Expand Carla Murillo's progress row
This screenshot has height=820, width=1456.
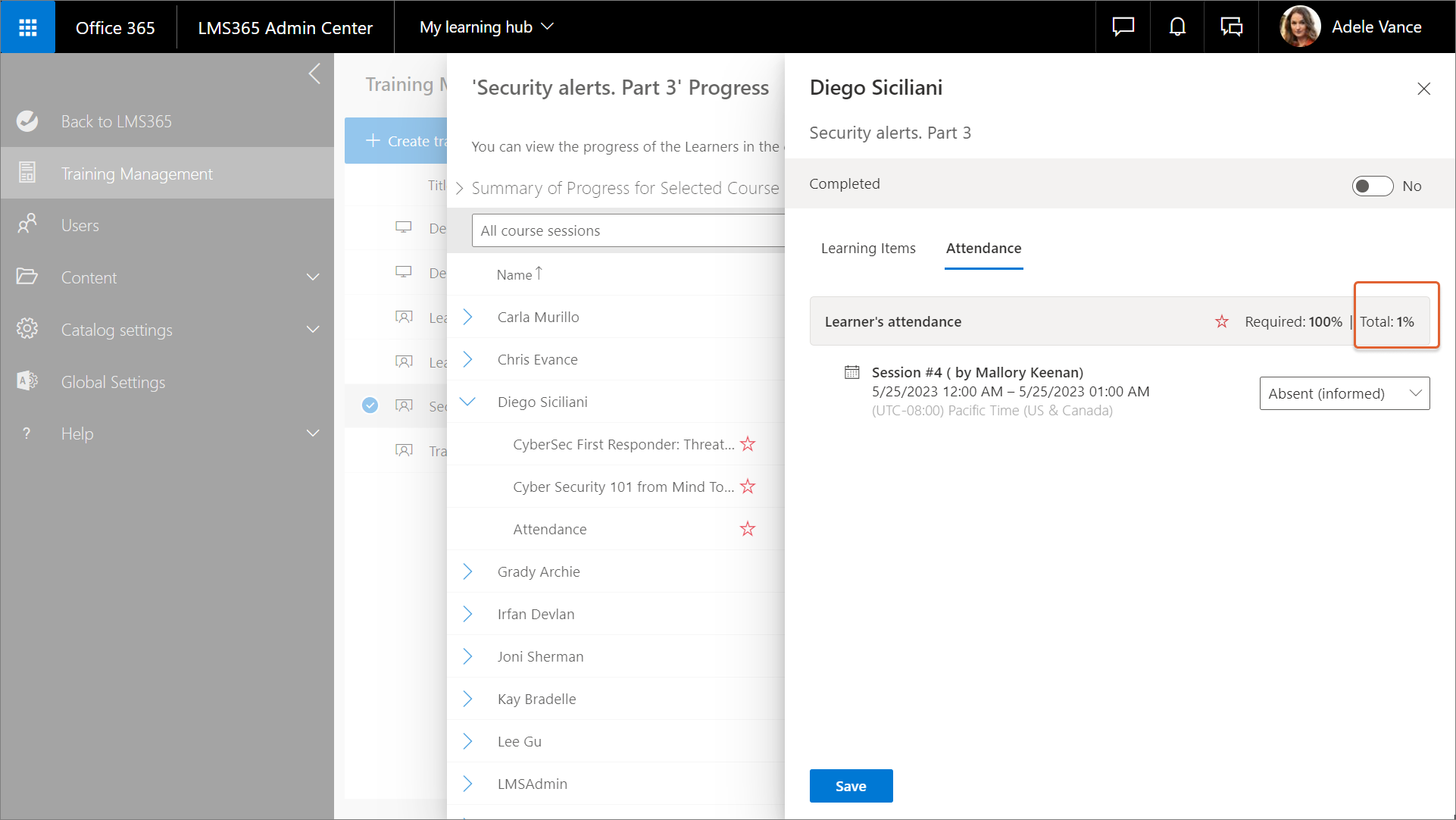(468, 317)
